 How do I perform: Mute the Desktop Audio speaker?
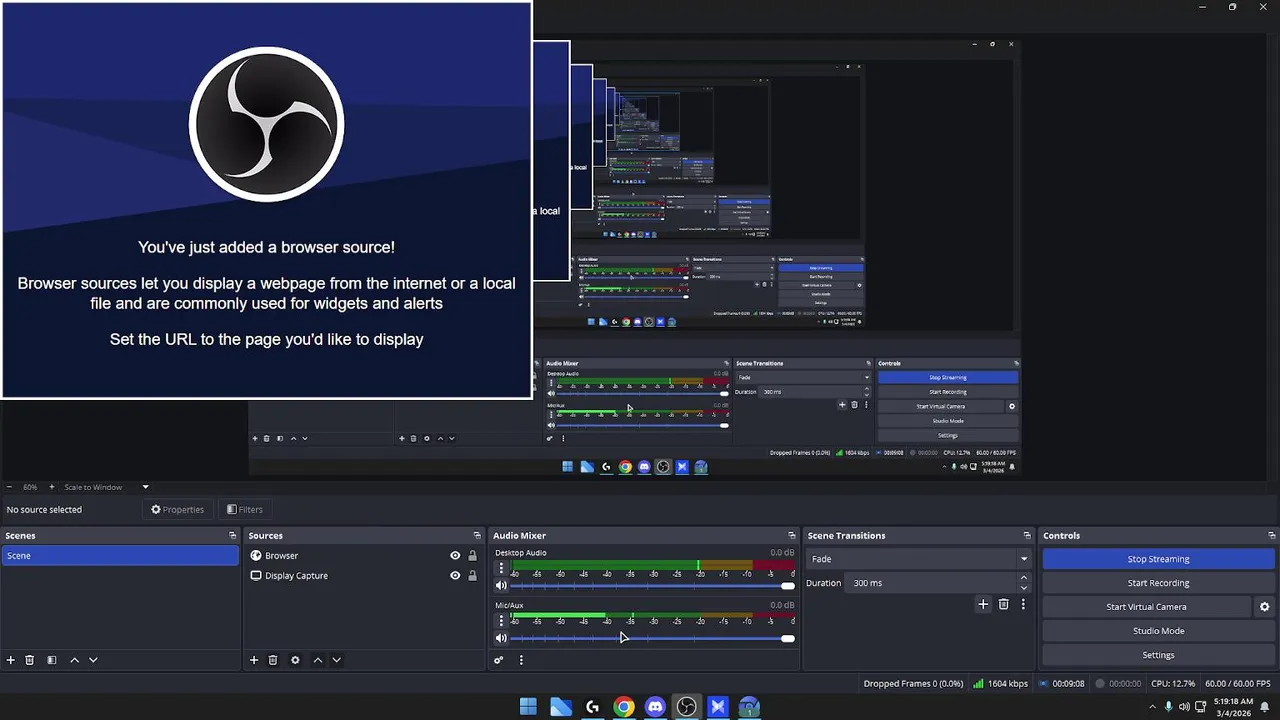501,586
